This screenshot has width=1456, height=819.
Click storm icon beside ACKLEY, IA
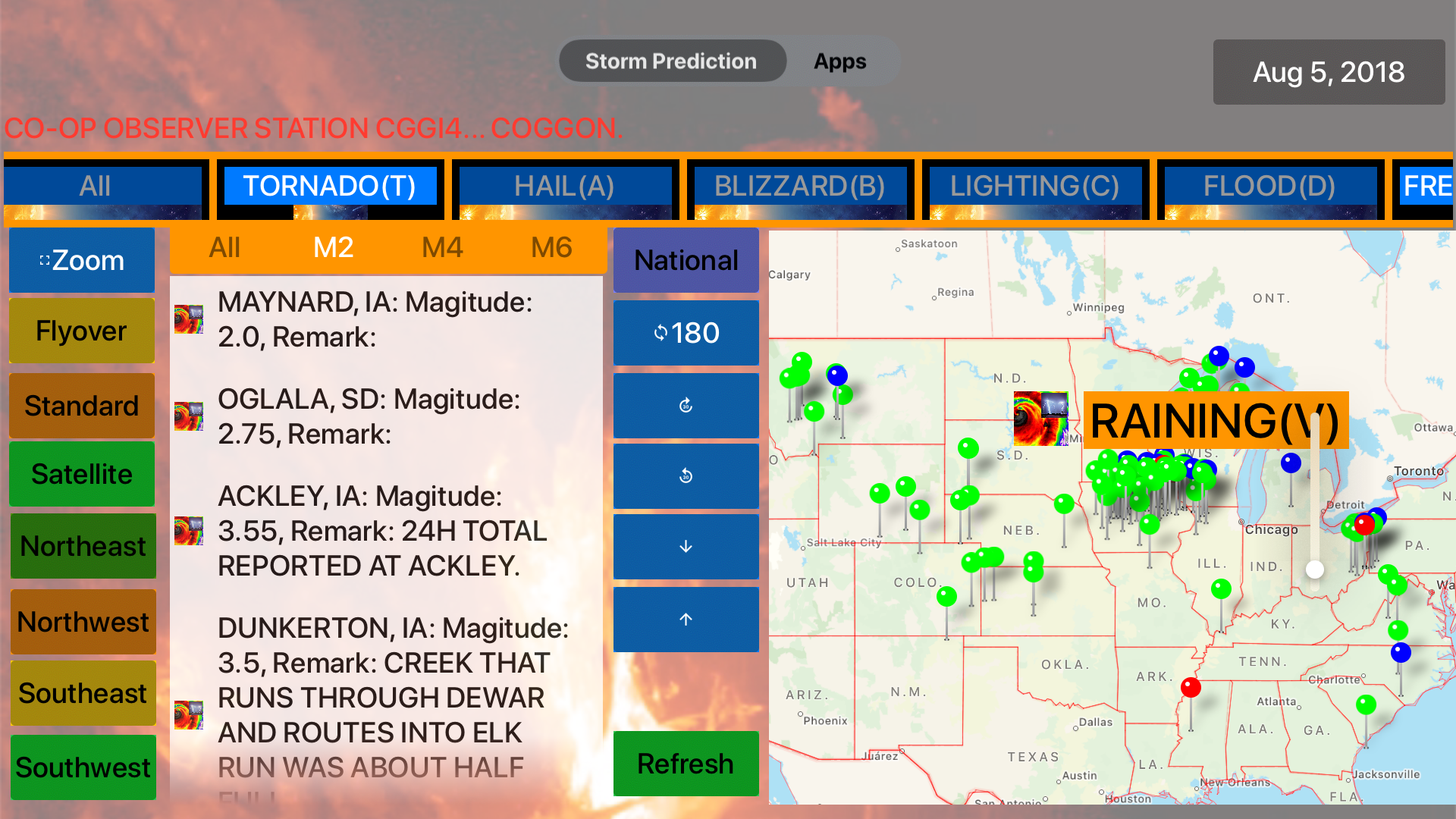(189, 531)
